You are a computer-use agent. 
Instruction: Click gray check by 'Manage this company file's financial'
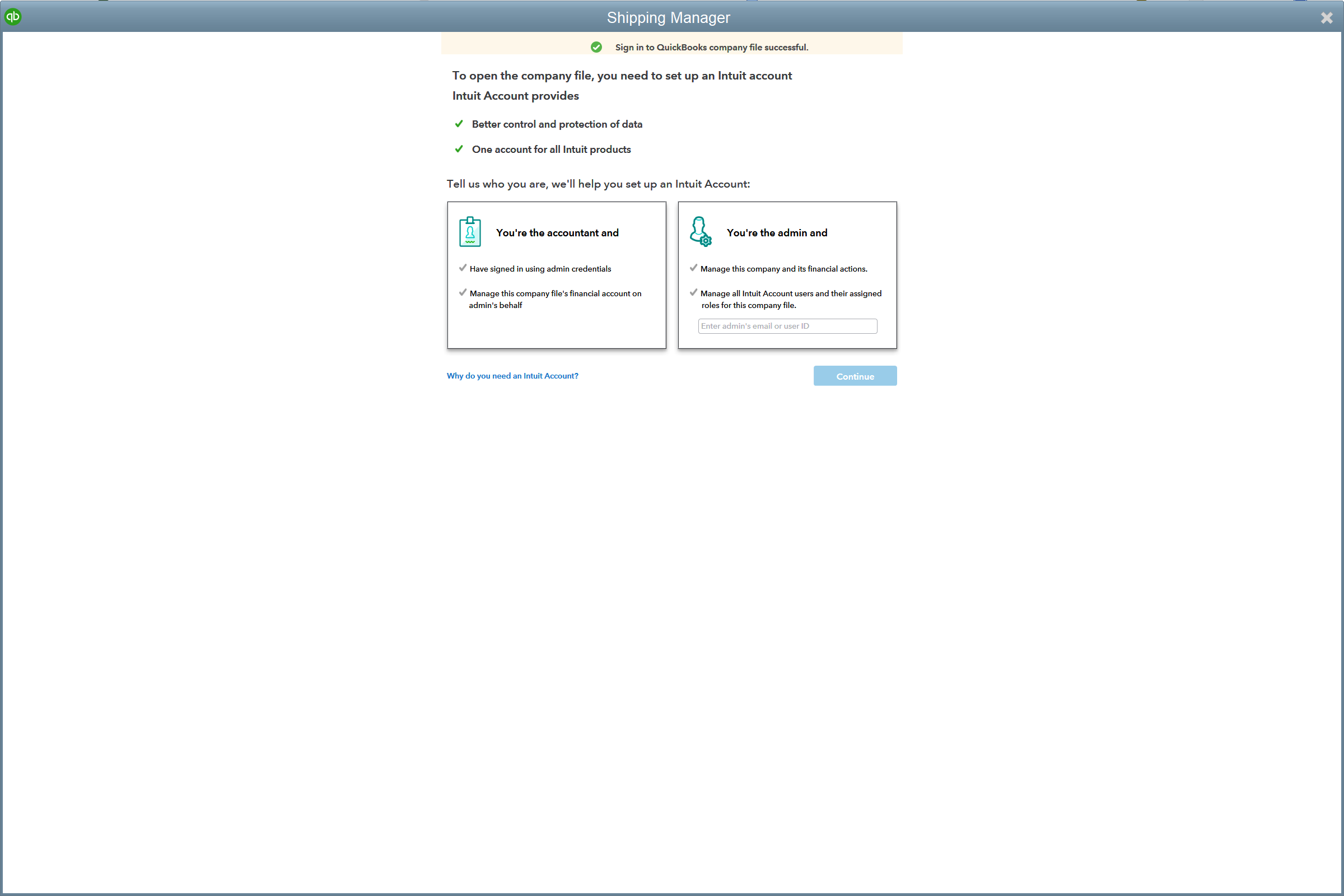tap(463, 292)
